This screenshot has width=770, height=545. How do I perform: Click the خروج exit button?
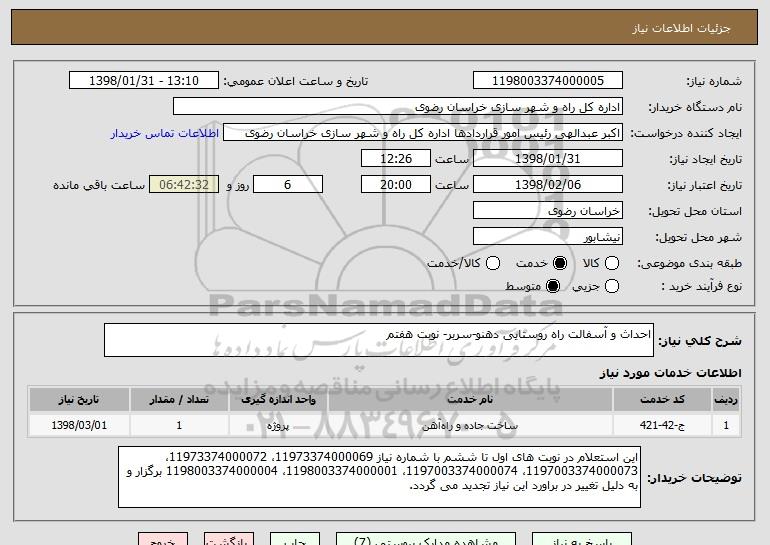(x=163, y=540)
